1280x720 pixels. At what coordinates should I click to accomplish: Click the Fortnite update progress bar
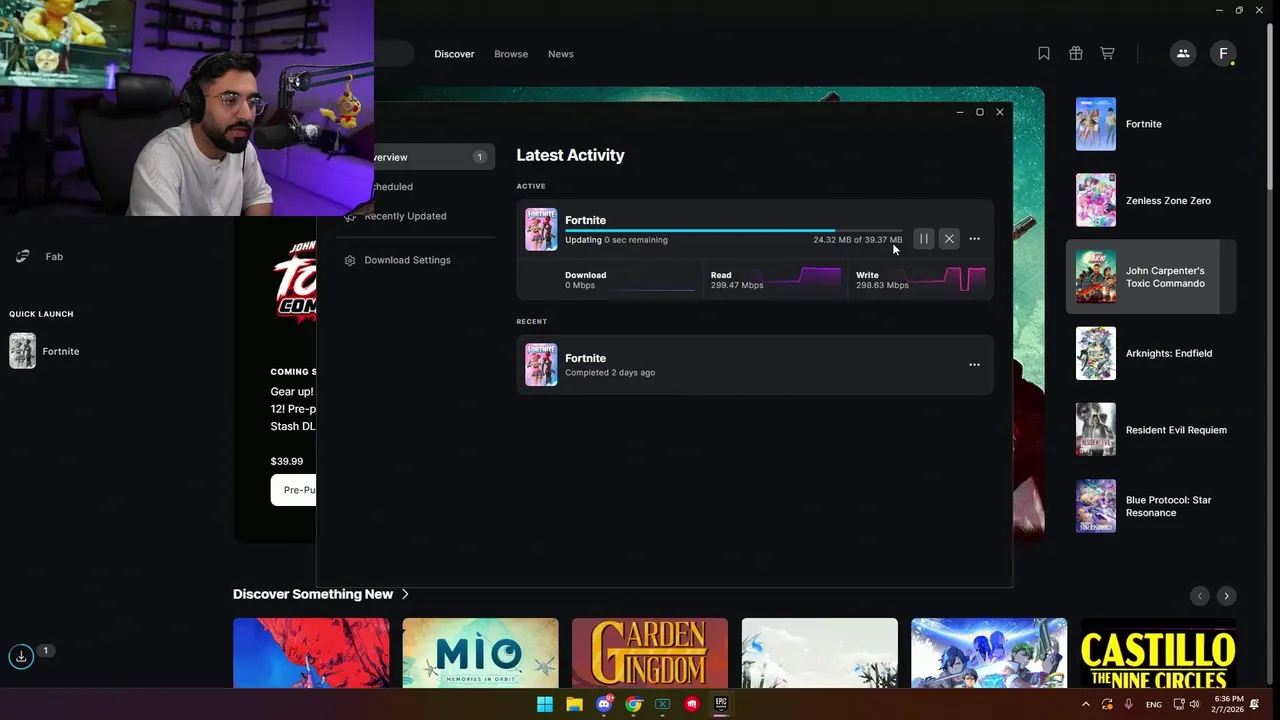point(733,230)
